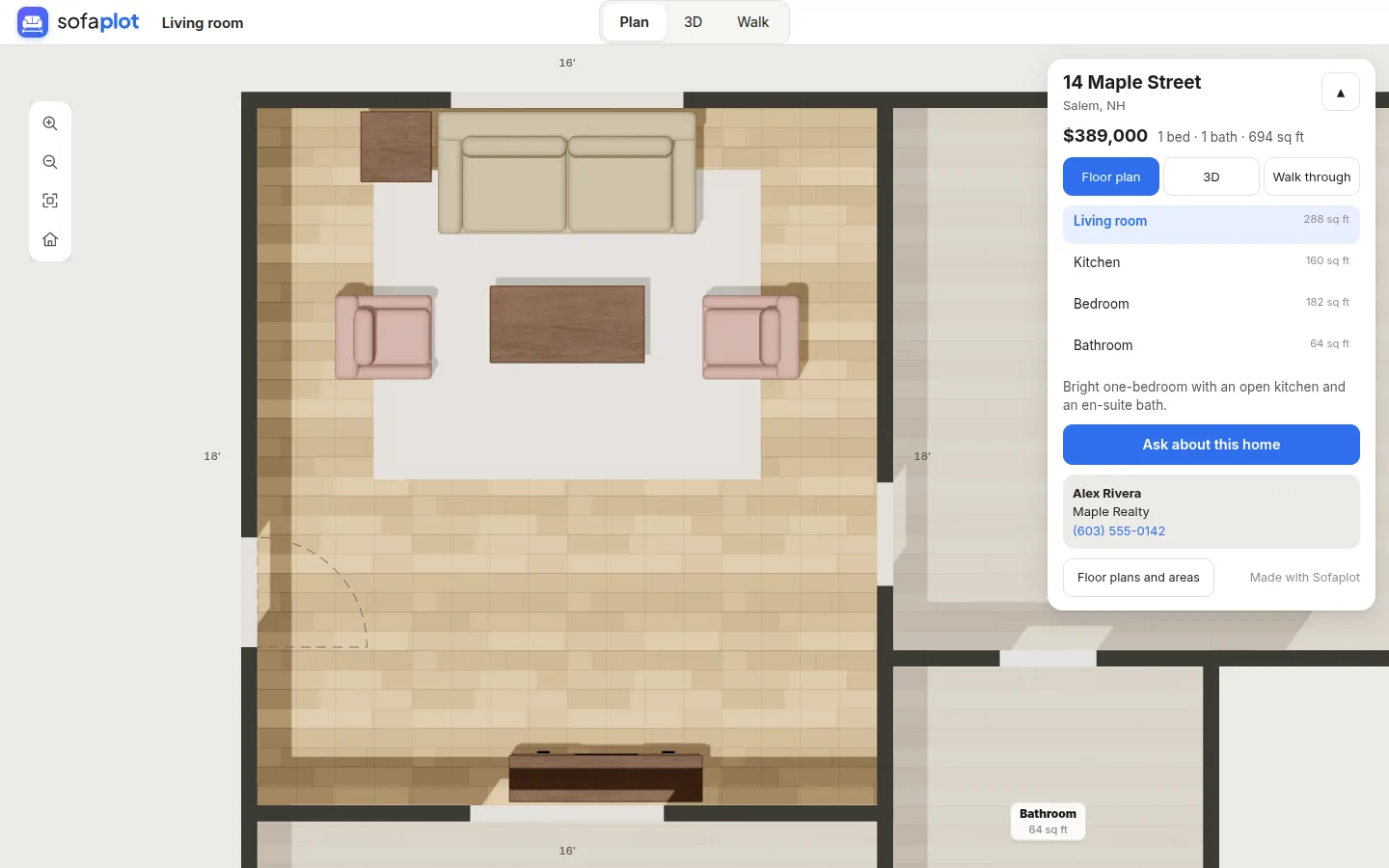Select 3D view in listing panel
Image resolution: width=1389 pixels, height=868 pixels.
pyautogui.click(x=1211, y=176)
